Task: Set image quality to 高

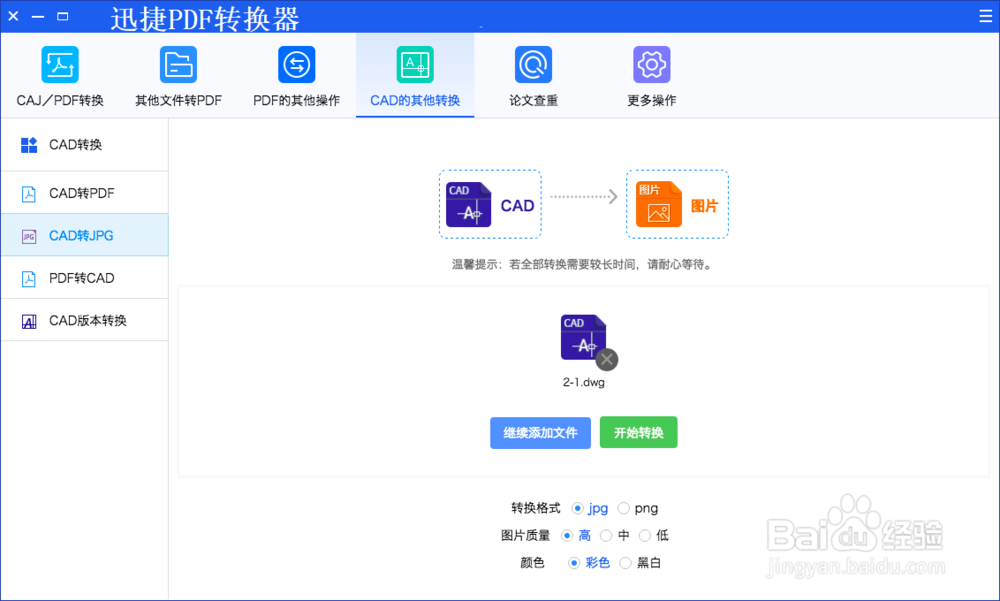Action: pyautogui.click(x=567, y=536)
